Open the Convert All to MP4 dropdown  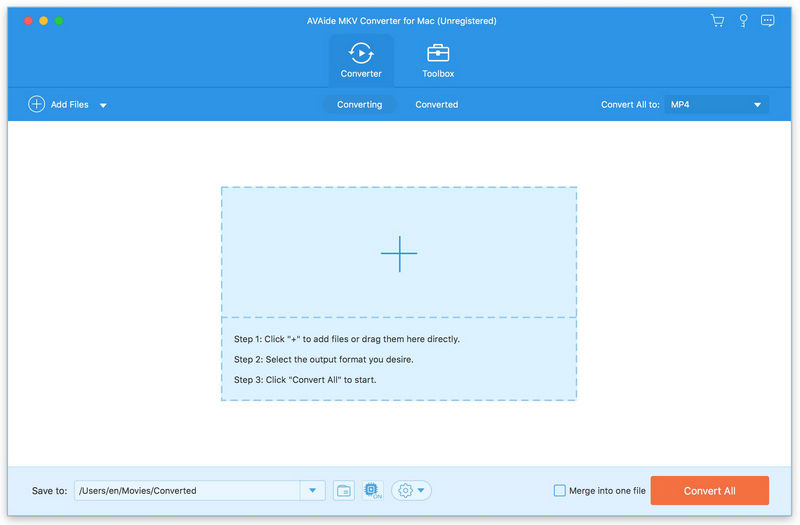pos(716,104)
